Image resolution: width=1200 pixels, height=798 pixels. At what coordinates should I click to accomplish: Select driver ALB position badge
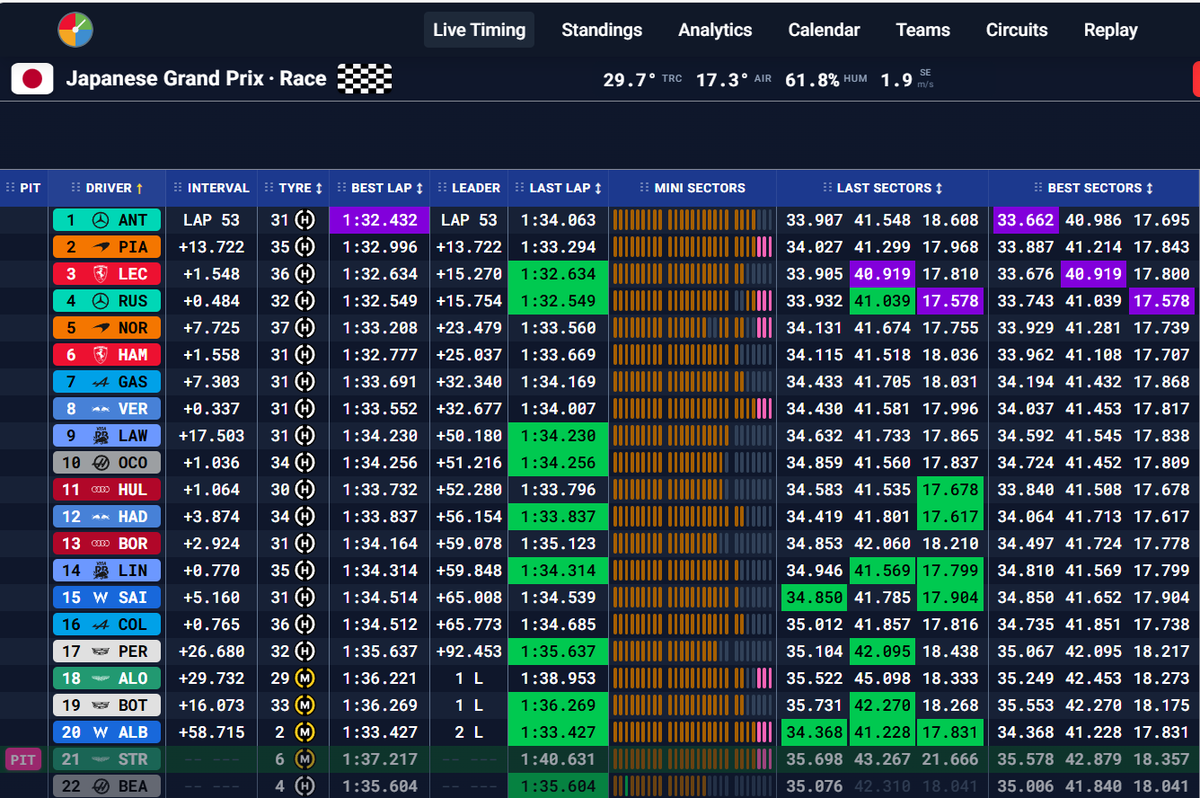coord(106,733)
